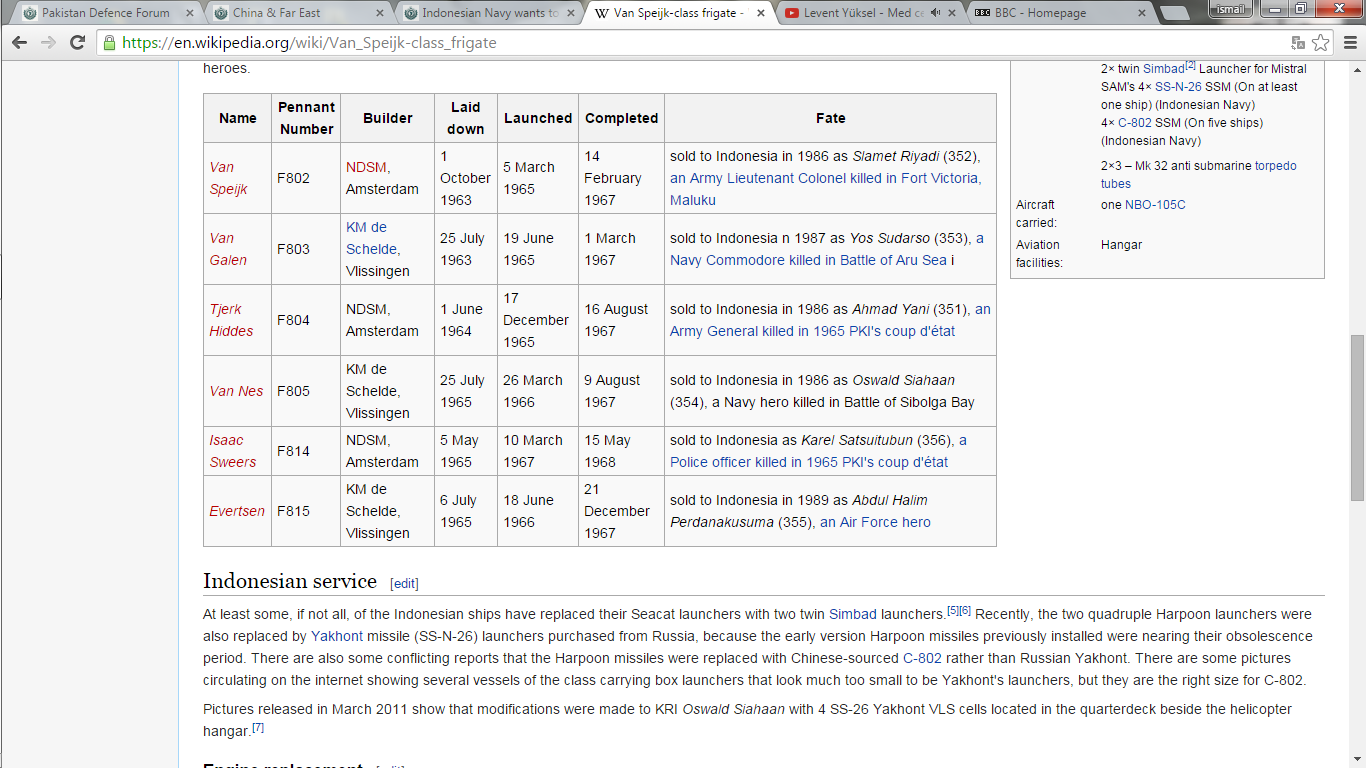The width and height of the screenshot is (1366, 768).
Task: Select the Van Speijk-class frigate tab
Action: [680, 13]
